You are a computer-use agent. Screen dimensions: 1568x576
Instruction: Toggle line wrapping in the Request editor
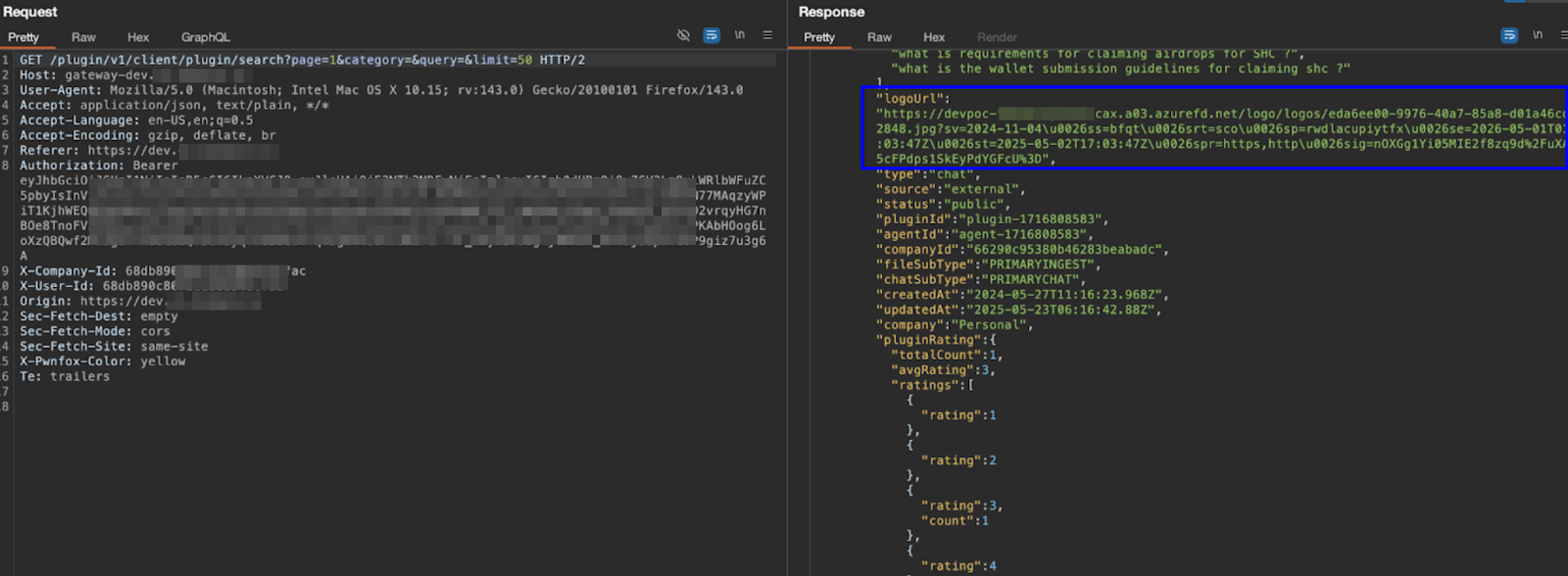coord(711,35)
